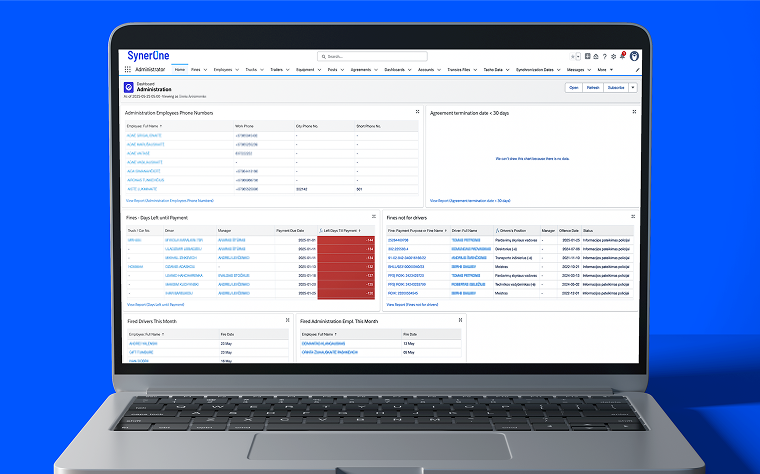Click the edit navigation pencil icon
This screenshot has width=760, height=474.
(637, 70)
